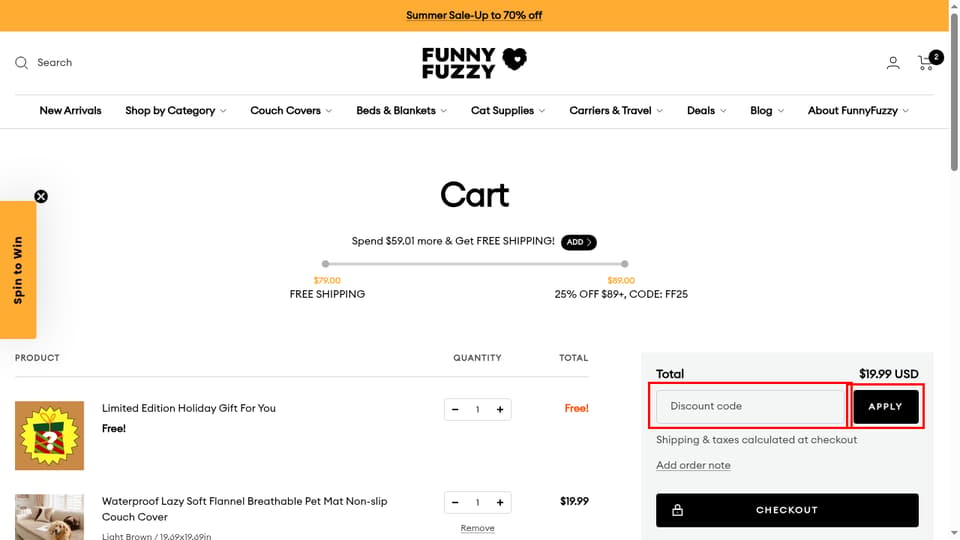This screenshot has height=540, width=960.
Task: Click the lock icon on Checkout
Action: pos(677,510)
